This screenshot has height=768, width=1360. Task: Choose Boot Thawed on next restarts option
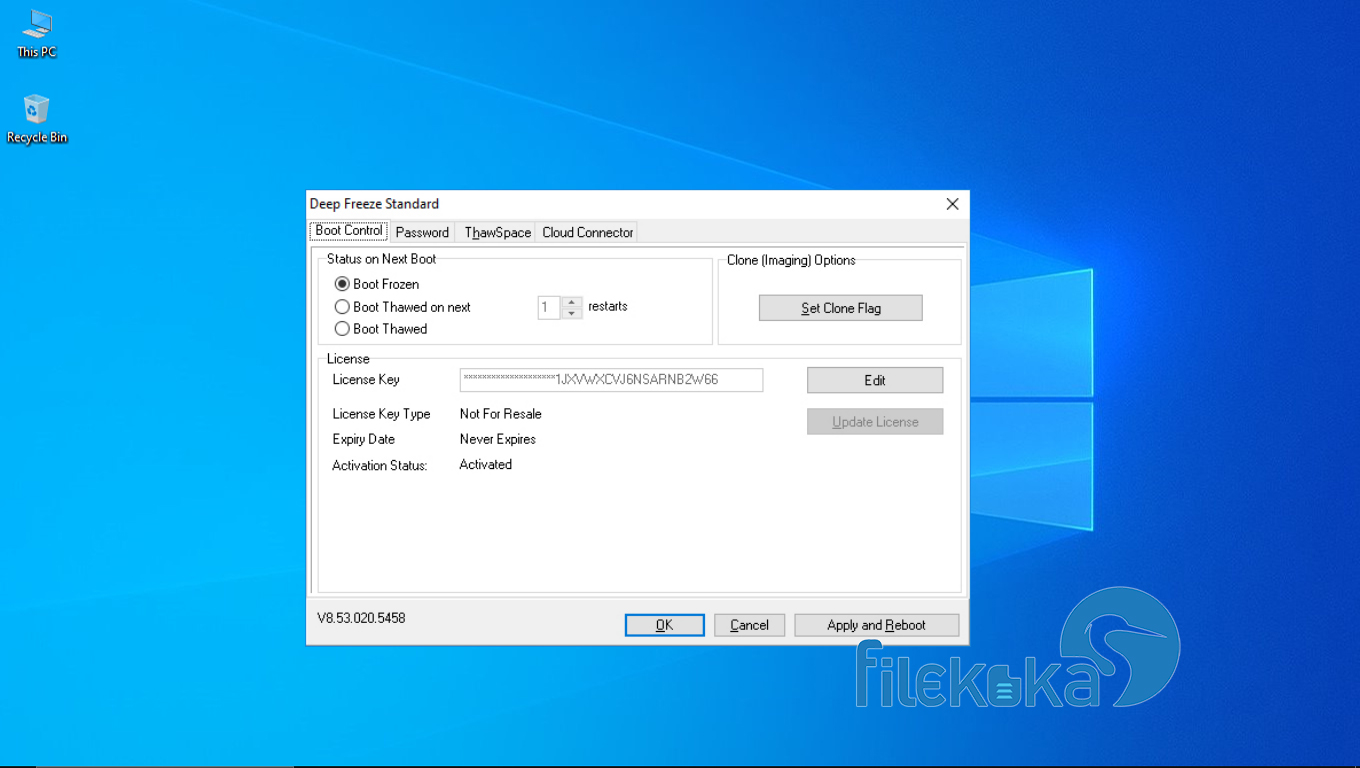click(403, 307)
